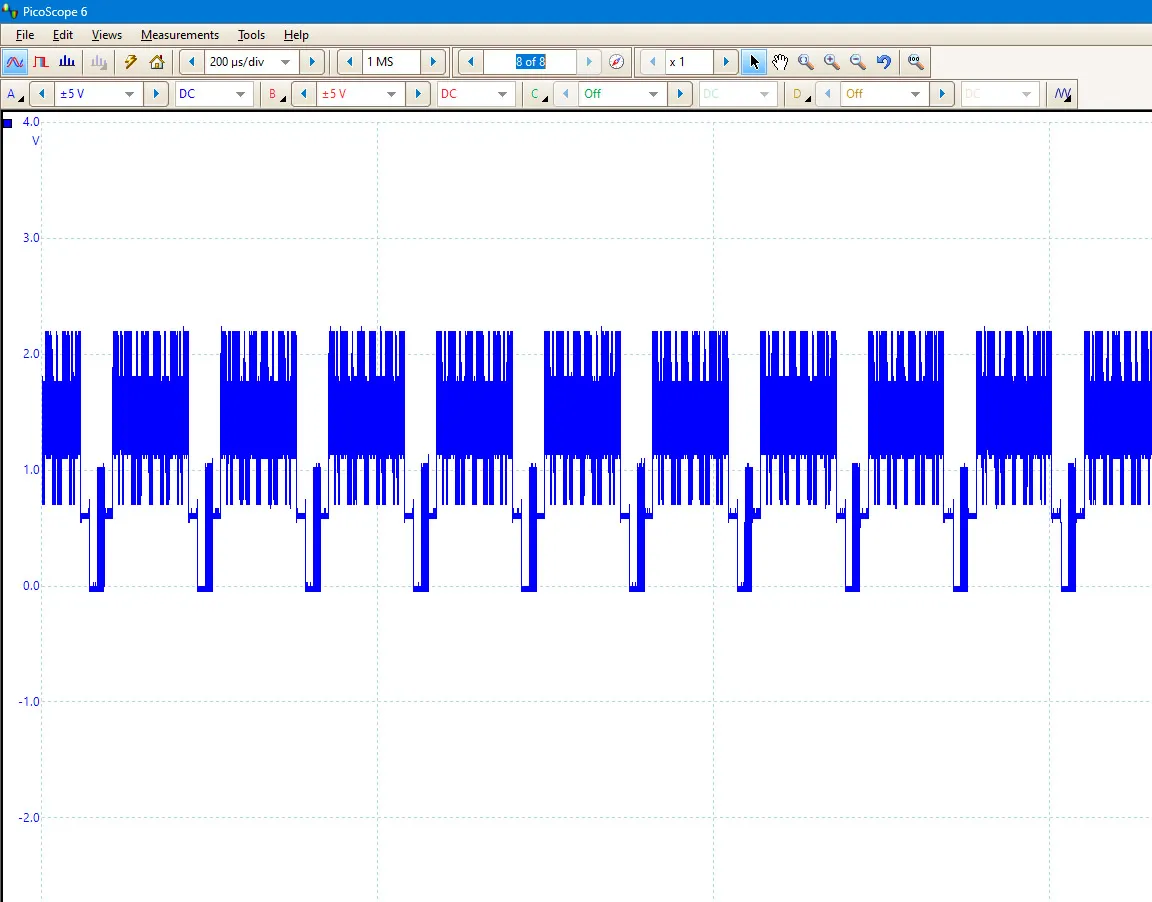
Task: Expand Channel A ±5 V range dropdown
Action: coord(129,94)
